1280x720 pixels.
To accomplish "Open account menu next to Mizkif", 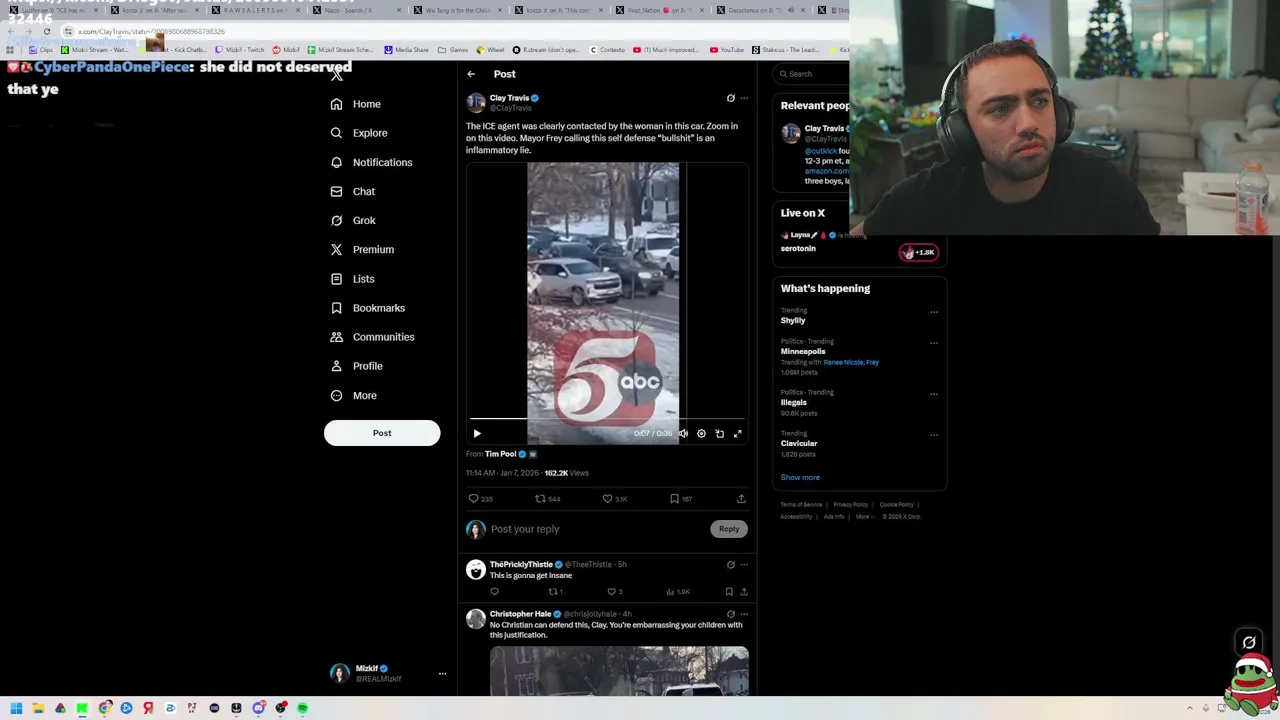I will tap(442, 674).
